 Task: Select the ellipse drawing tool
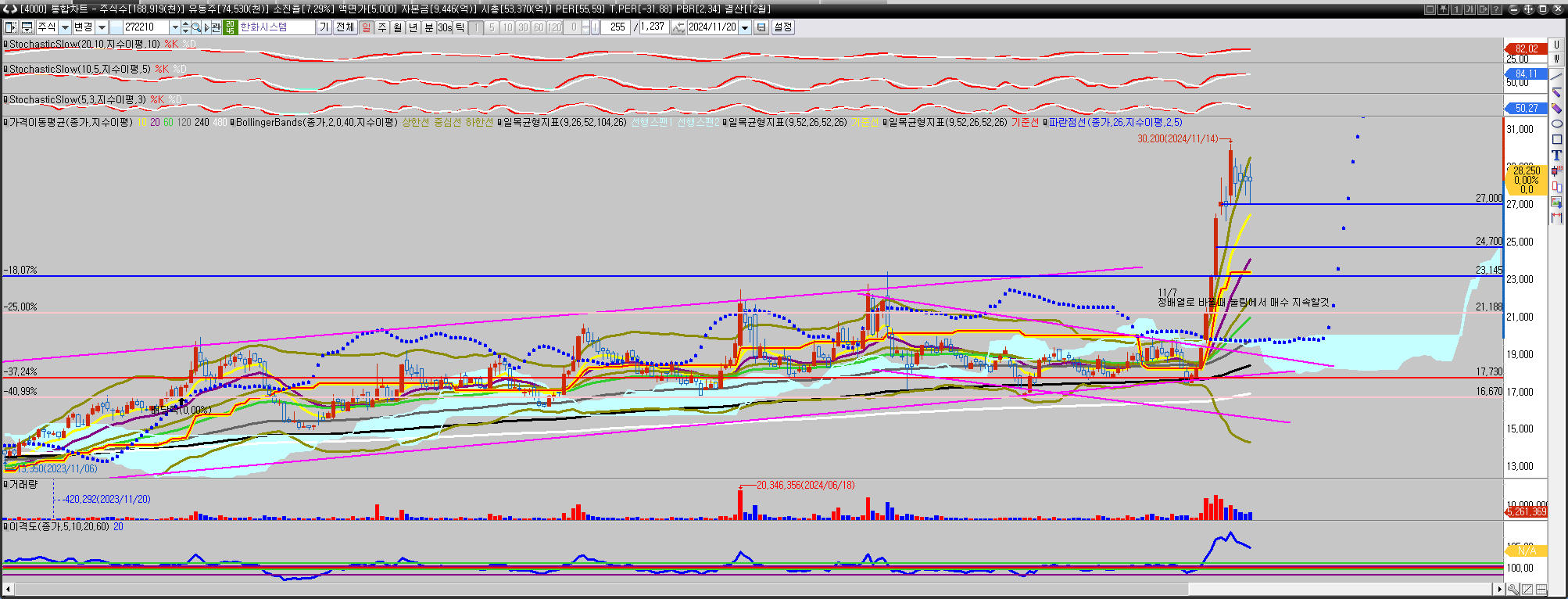click(1556, 124)
